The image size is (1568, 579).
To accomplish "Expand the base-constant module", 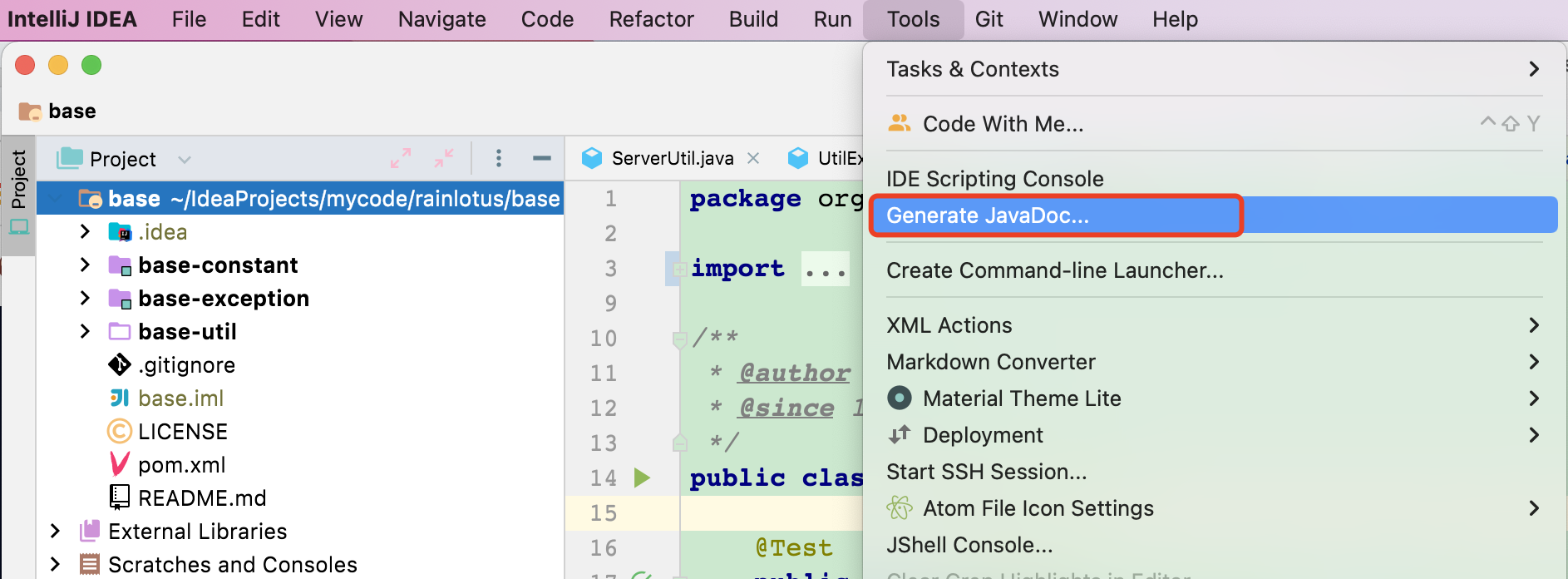I will click(85, 265).
